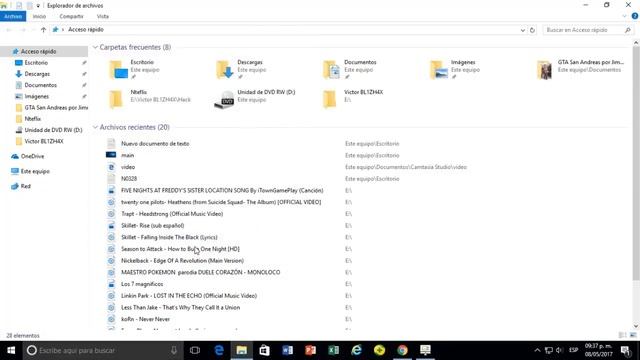Launch Excel from the taskbar
Viewport: 640px width, 360px height.
click(333, 351)
